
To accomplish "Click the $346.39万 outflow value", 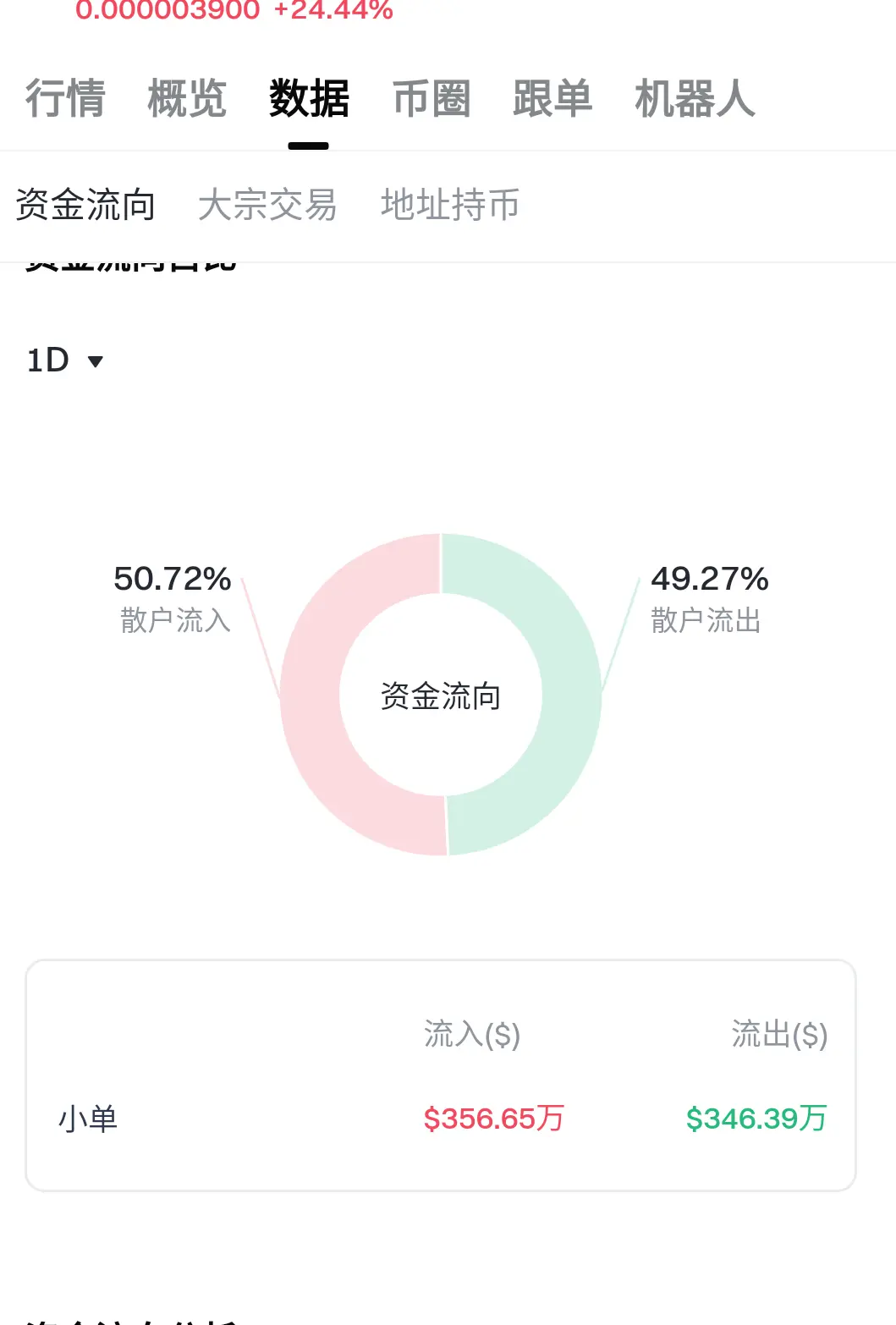I will (756, 1119).
